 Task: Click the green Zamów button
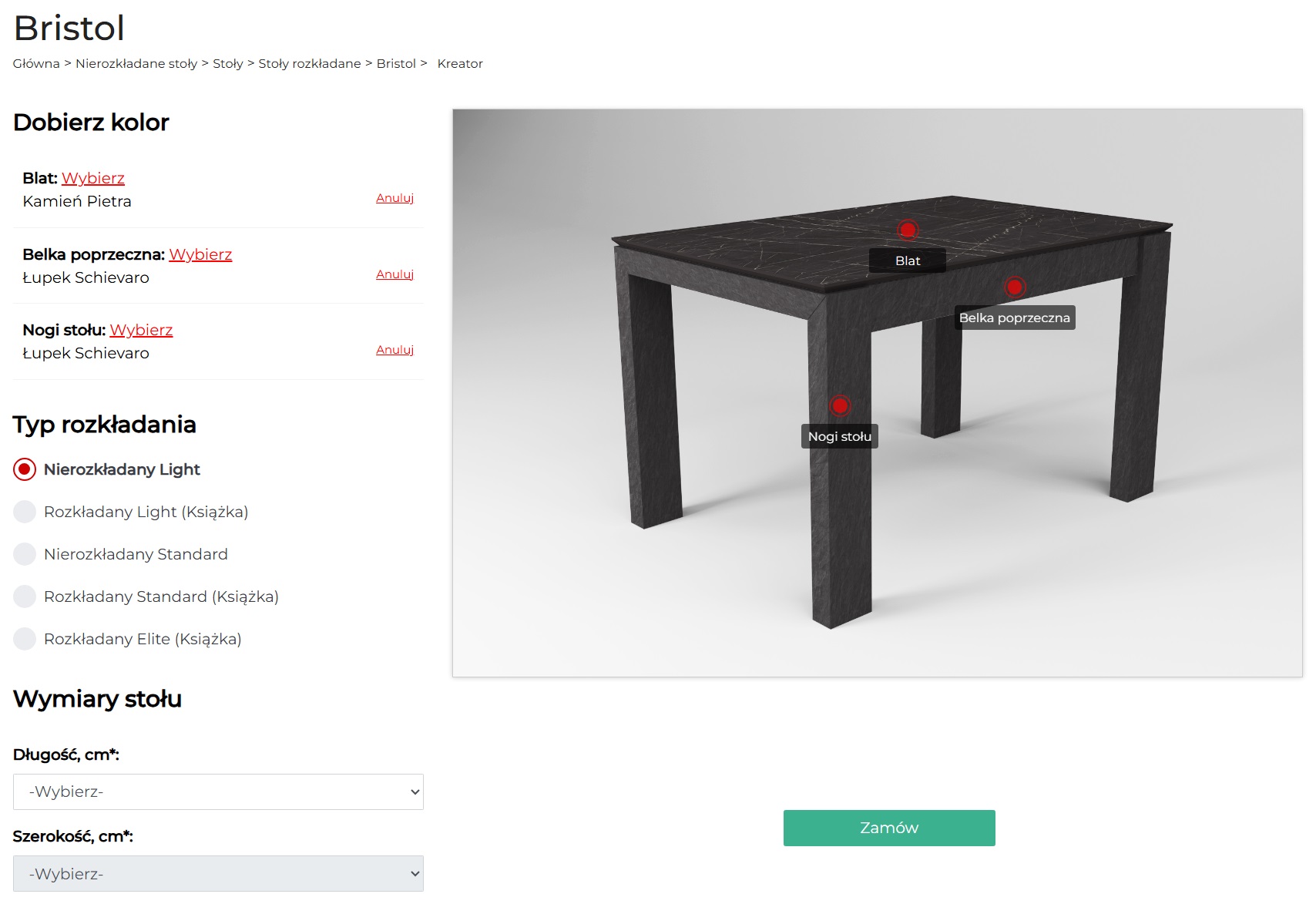pyautogui.click(x=889, y=828)
